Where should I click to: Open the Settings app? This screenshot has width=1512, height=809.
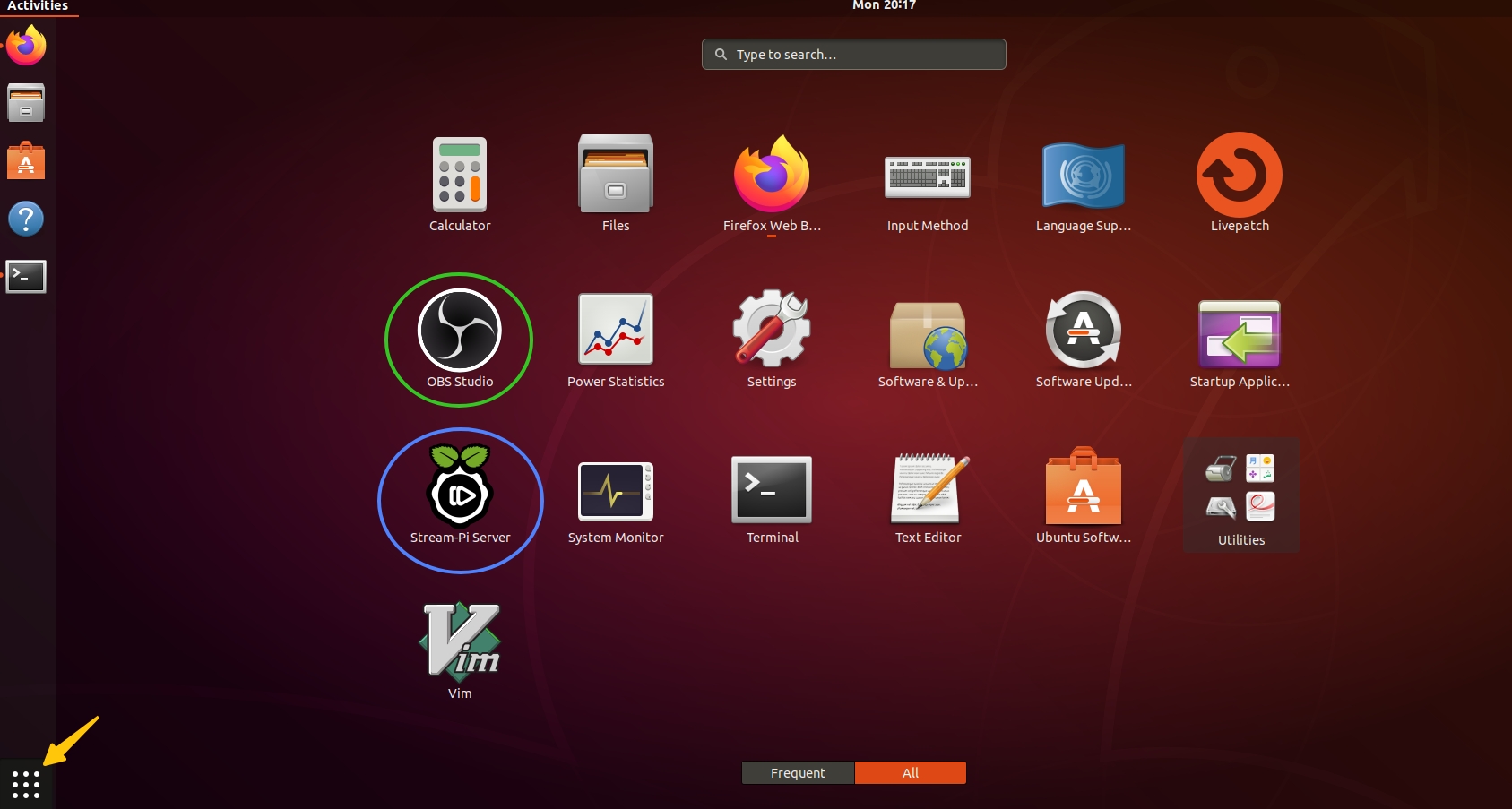click(772, 340)
